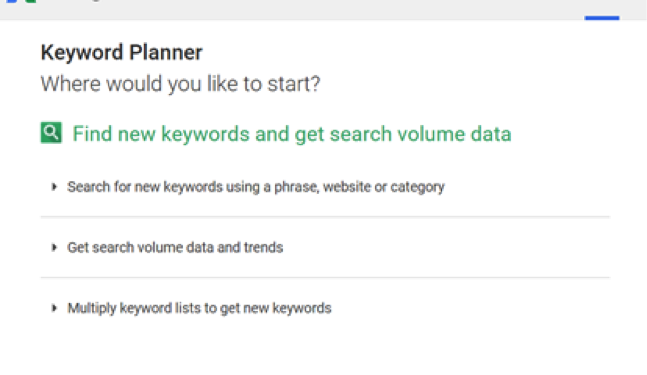The image size is (647, 375).
Task: Click the words phrase, website or category
Action: pos(359,187)
